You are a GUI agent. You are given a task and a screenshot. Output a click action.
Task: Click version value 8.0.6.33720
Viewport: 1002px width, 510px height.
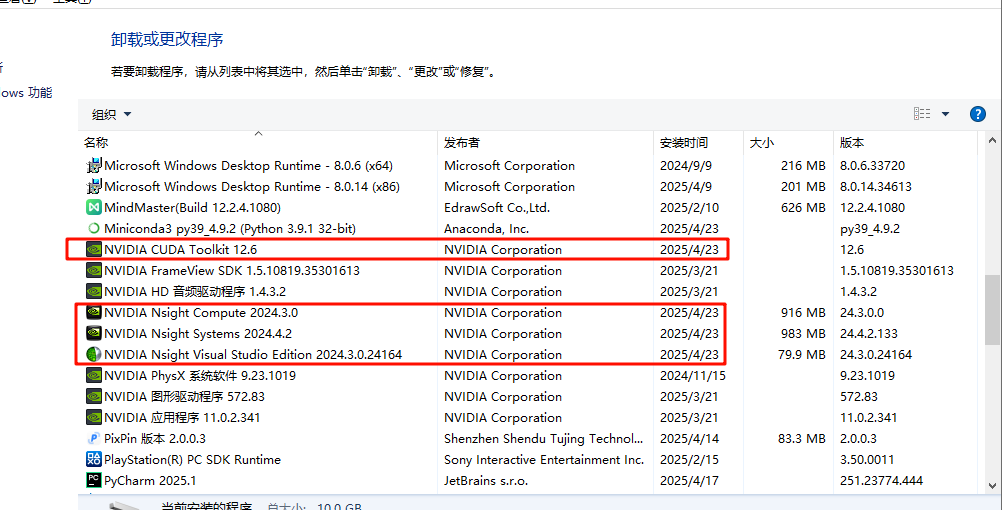(x=872, y=166)
